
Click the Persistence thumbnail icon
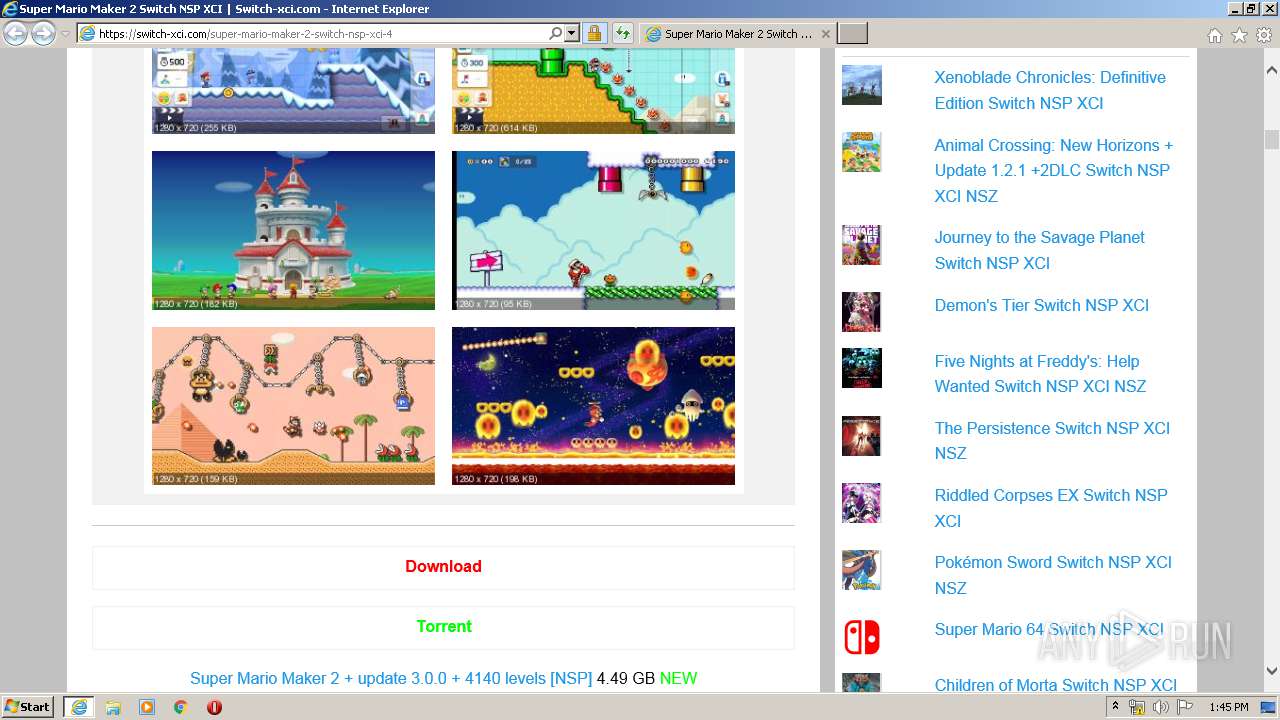[861, 436]
